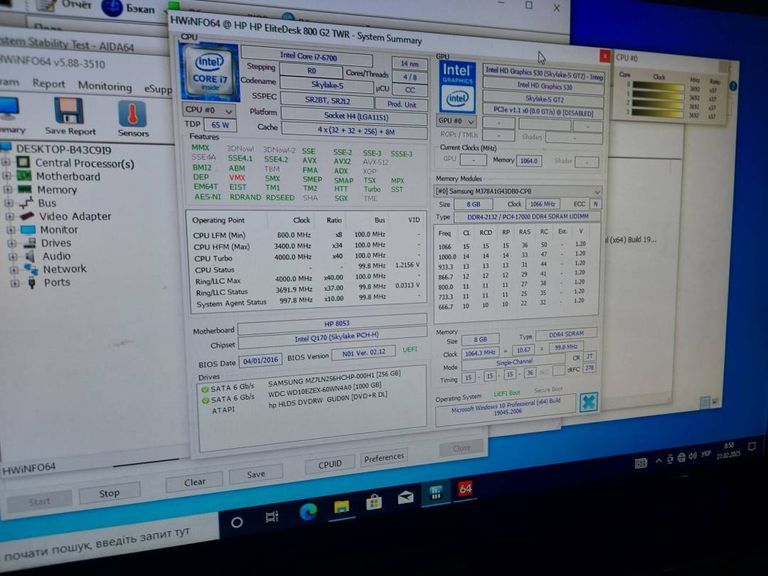
Task: Expand the Motherboard tree node
Action: point(7,175)
